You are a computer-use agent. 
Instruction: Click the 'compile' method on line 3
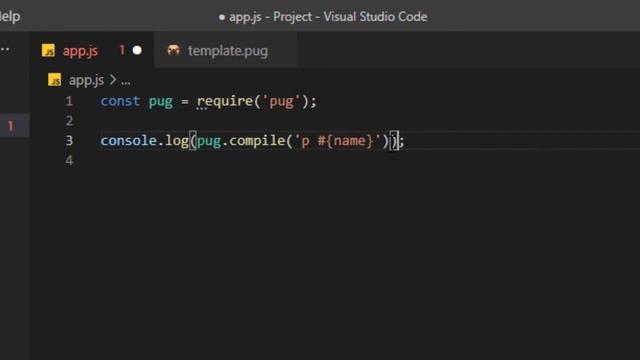[x=257, y=141]
